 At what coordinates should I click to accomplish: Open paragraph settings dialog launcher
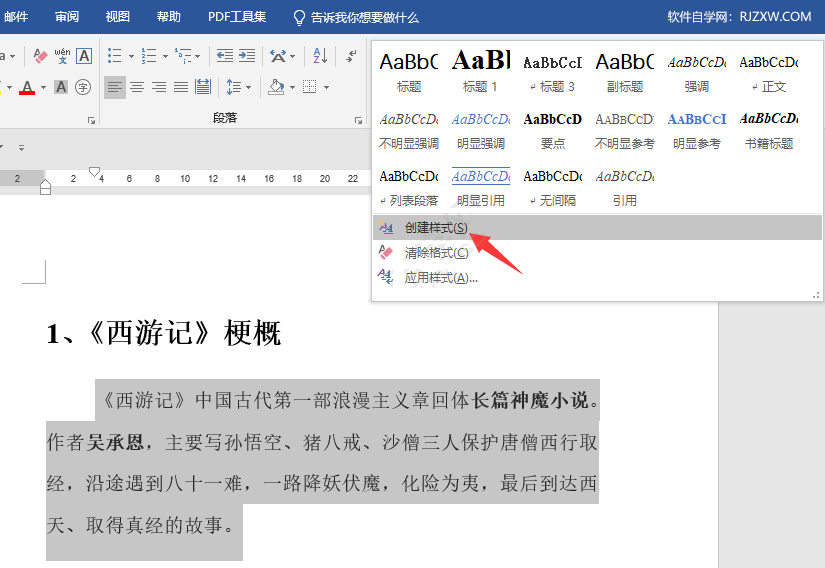tap(358, 120)
